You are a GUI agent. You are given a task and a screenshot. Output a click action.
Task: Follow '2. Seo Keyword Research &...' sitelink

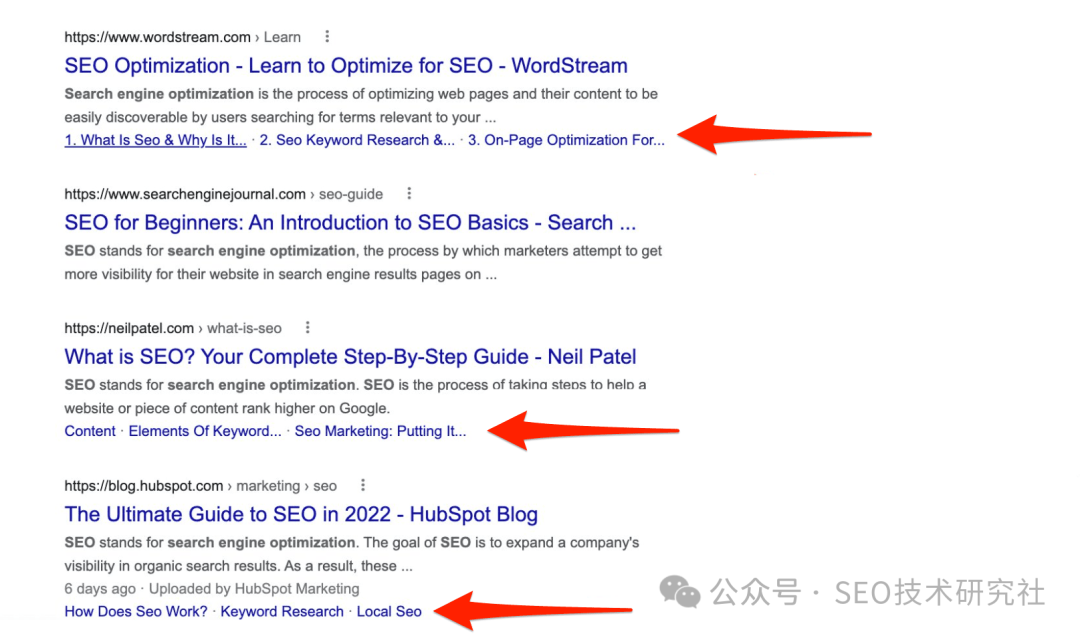pyautogui.click(x=357, y=140)
